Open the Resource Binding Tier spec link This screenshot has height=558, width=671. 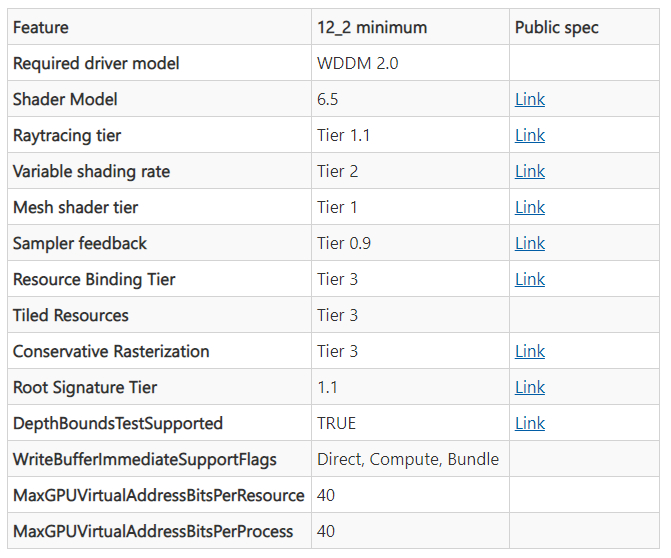[x=530, y=280]
